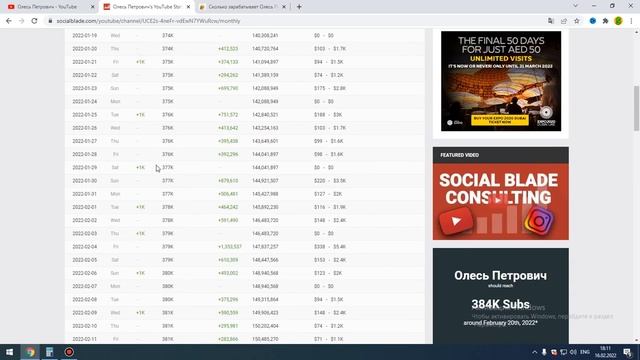
Task: Click the $0 - $0 earnings cell for 2022-01-24
Action: click(x=324, y=101)
